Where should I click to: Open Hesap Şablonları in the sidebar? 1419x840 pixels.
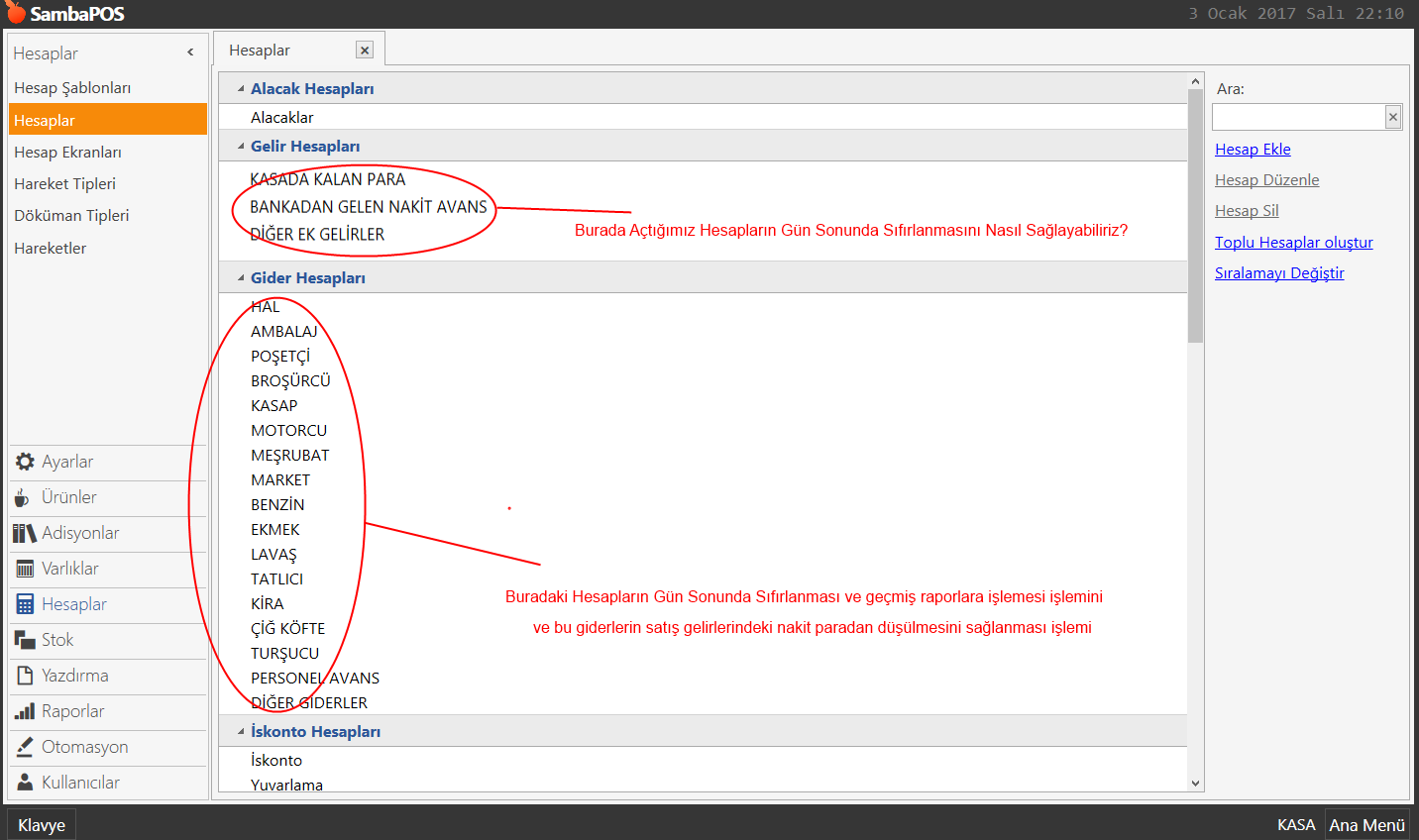click(x=72, y=88)
